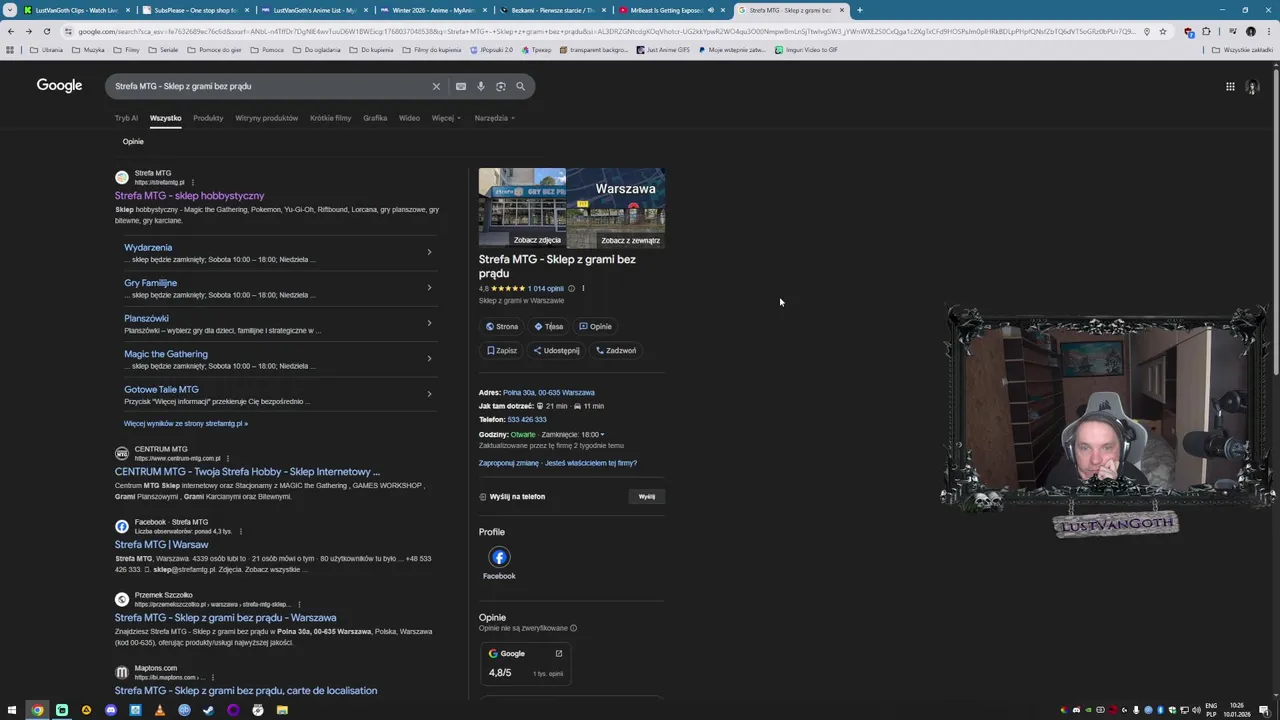Viewport: 1280px width, 720px height.
Task: Open CENTRUM MTG result link
Action: [247, 472]
